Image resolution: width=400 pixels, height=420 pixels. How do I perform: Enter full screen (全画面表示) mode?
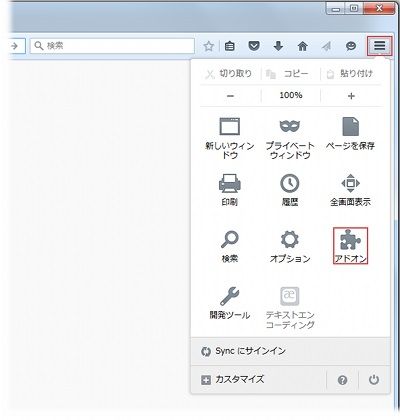pos(350,189)
